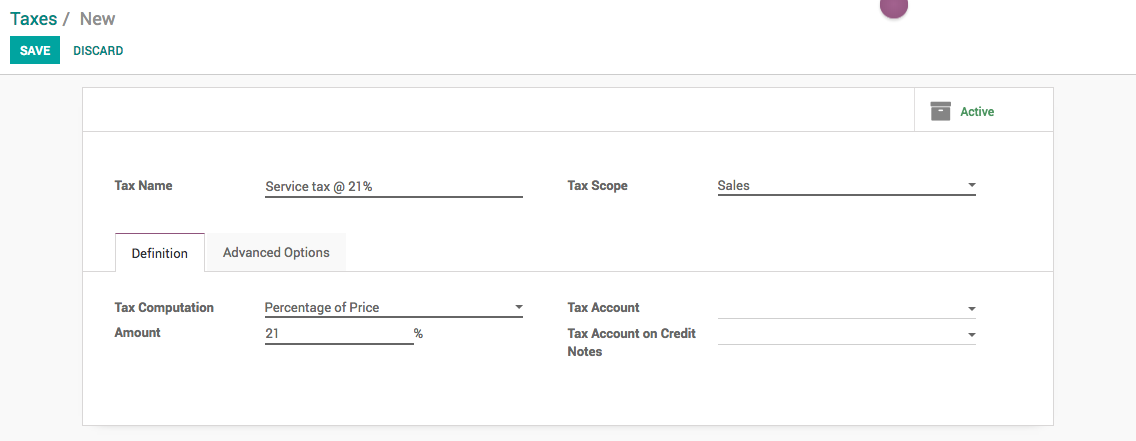Click the percent sign after Amount
The width and height of the screenshot is (1136, 441).
click(x=418, y=334)
